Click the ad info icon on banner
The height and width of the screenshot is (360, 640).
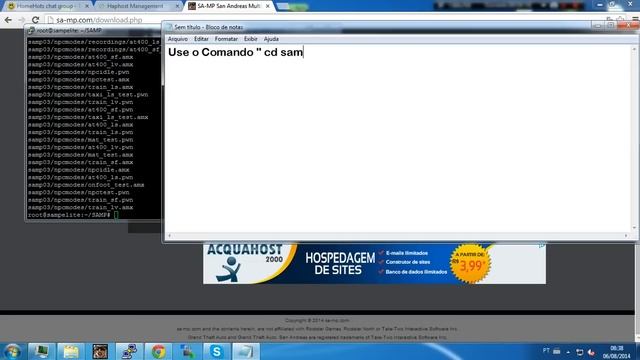point(542,246)
